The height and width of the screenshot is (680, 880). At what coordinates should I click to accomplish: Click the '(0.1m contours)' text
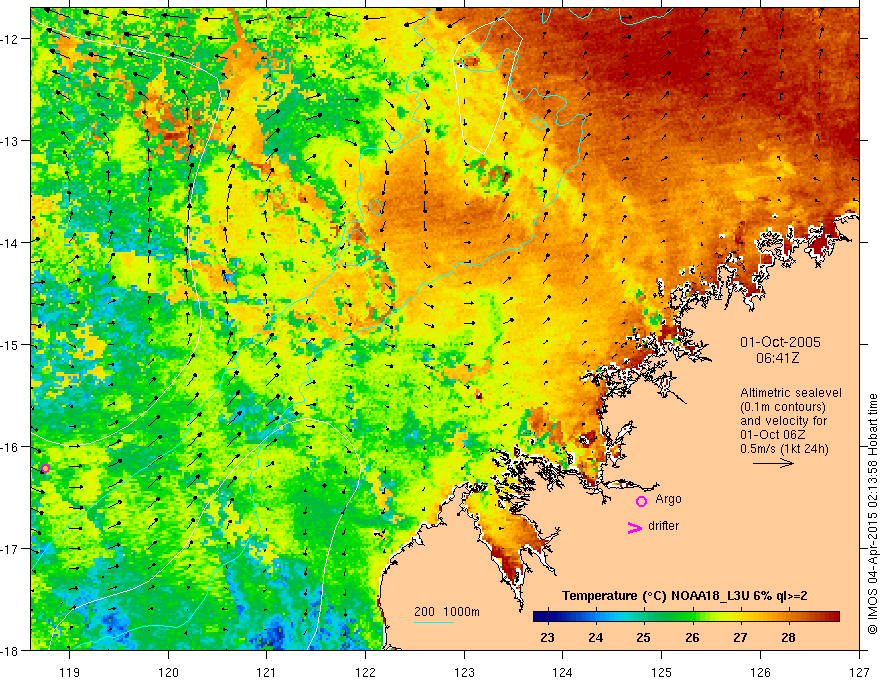[783, 407]
